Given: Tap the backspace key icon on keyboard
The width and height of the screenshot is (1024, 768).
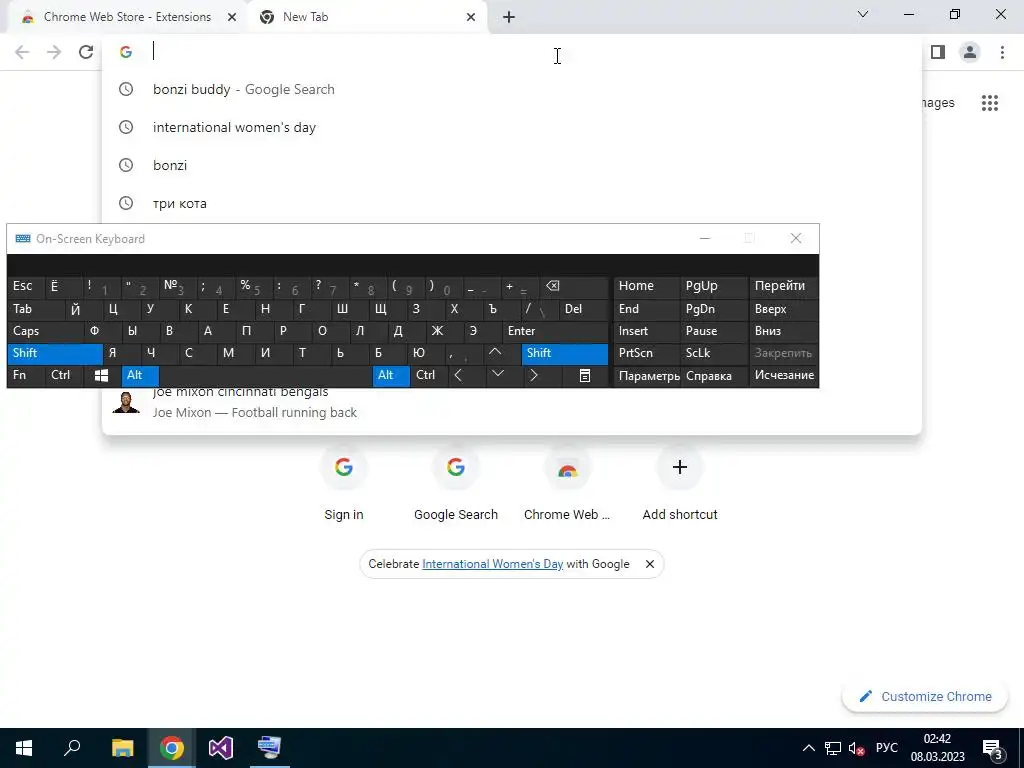Looking at the screenshot, I should click(x=574, y=286).
